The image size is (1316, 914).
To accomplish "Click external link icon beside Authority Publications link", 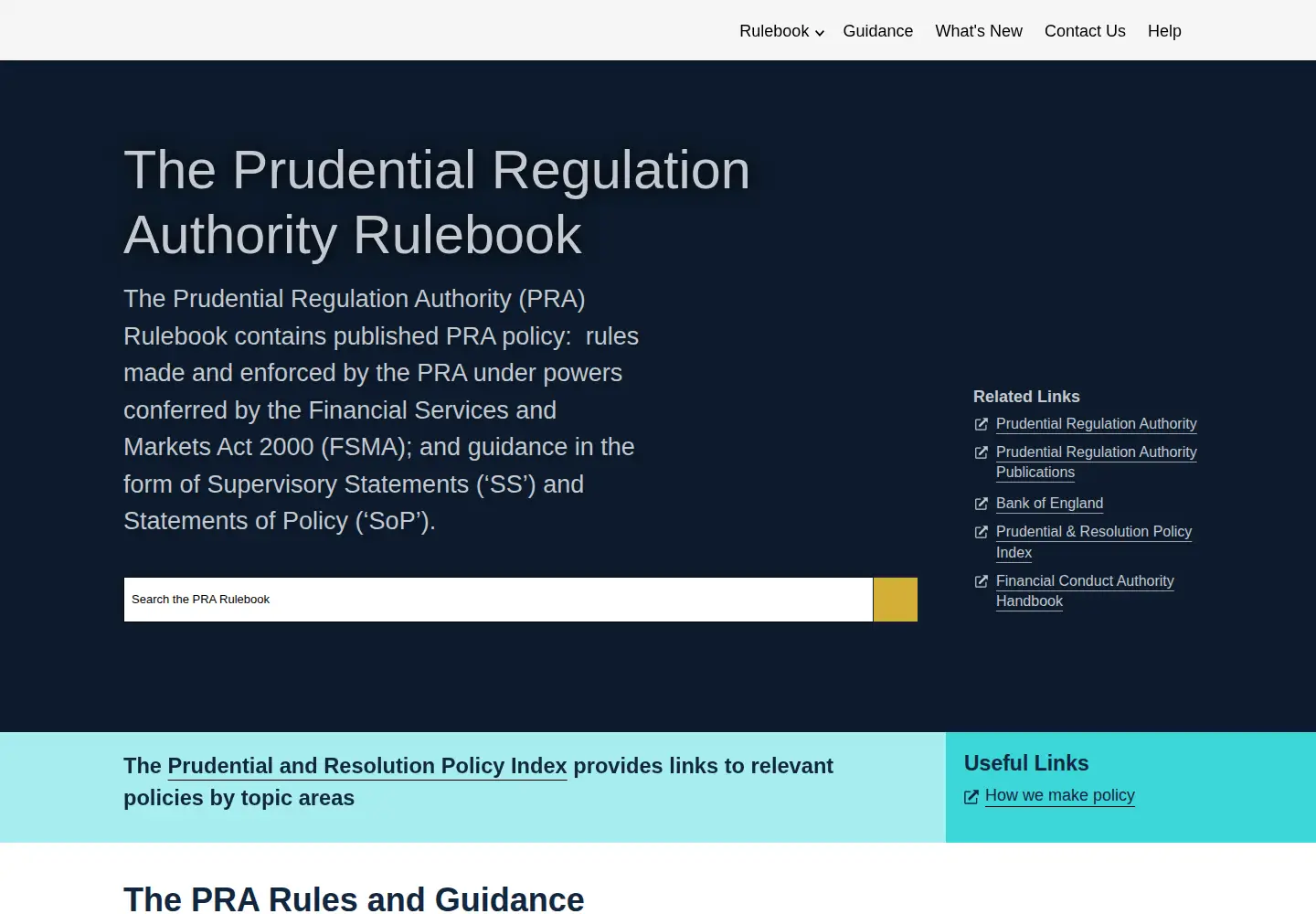I will point(982,452).
